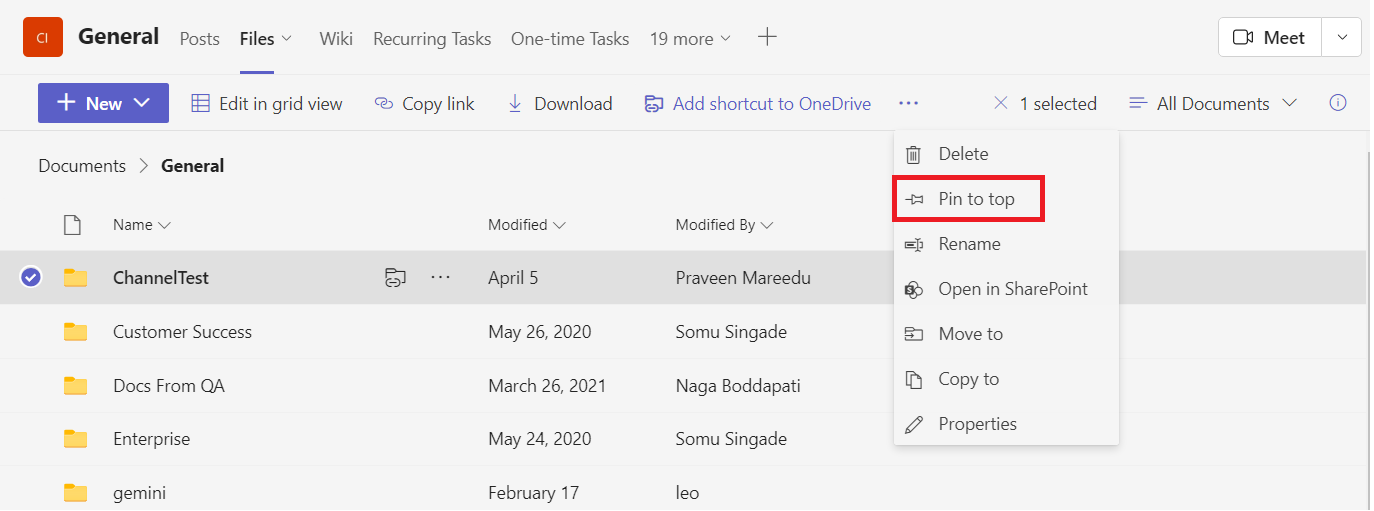
Task: Open the Wiki tab
Action: [x=336, y=39]
